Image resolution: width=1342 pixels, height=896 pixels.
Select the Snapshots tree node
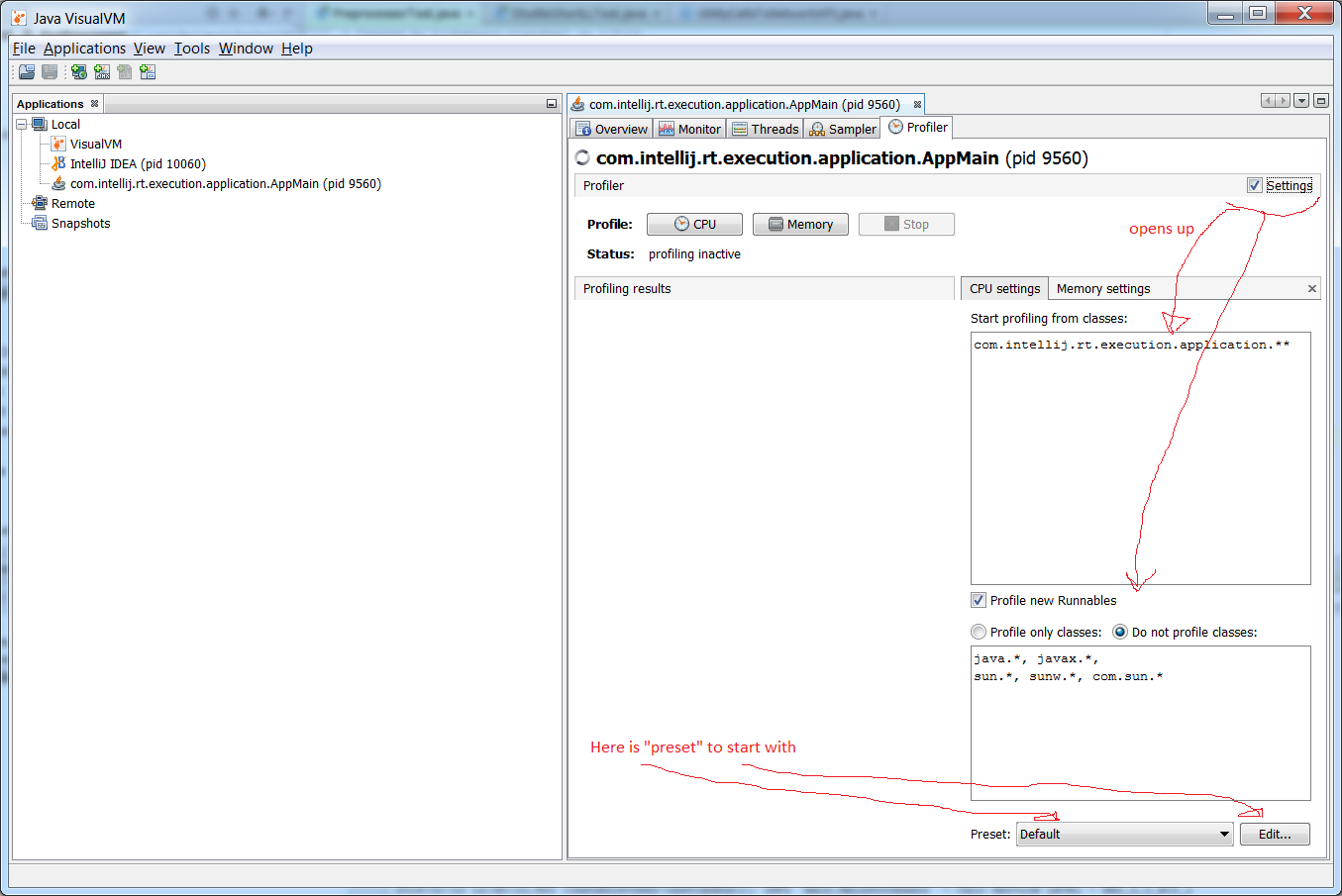point(81,223)
